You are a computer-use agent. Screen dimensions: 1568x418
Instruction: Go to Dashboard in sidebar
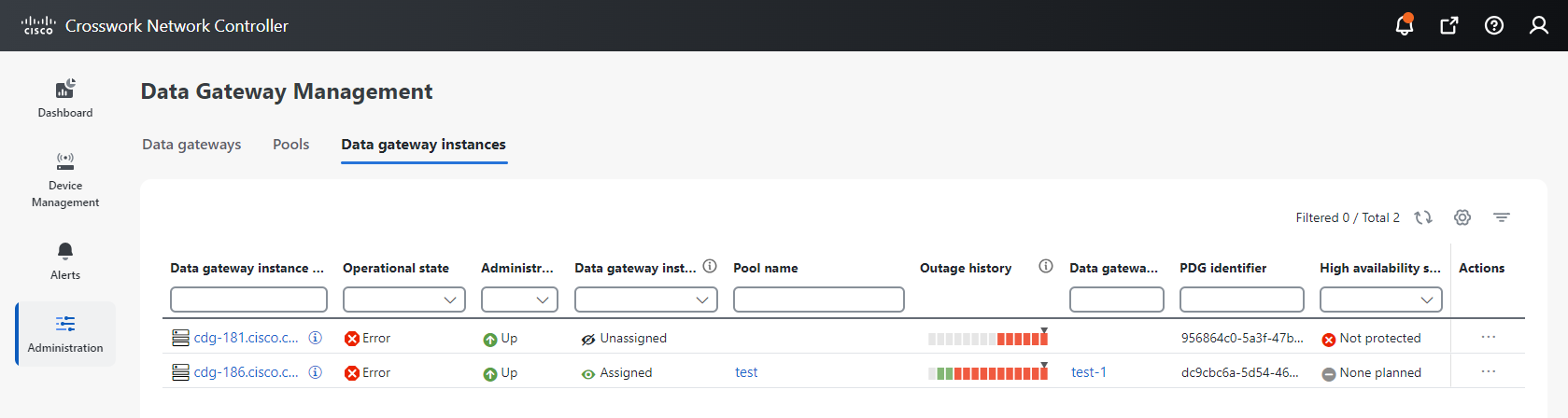[x=65, y=99]
